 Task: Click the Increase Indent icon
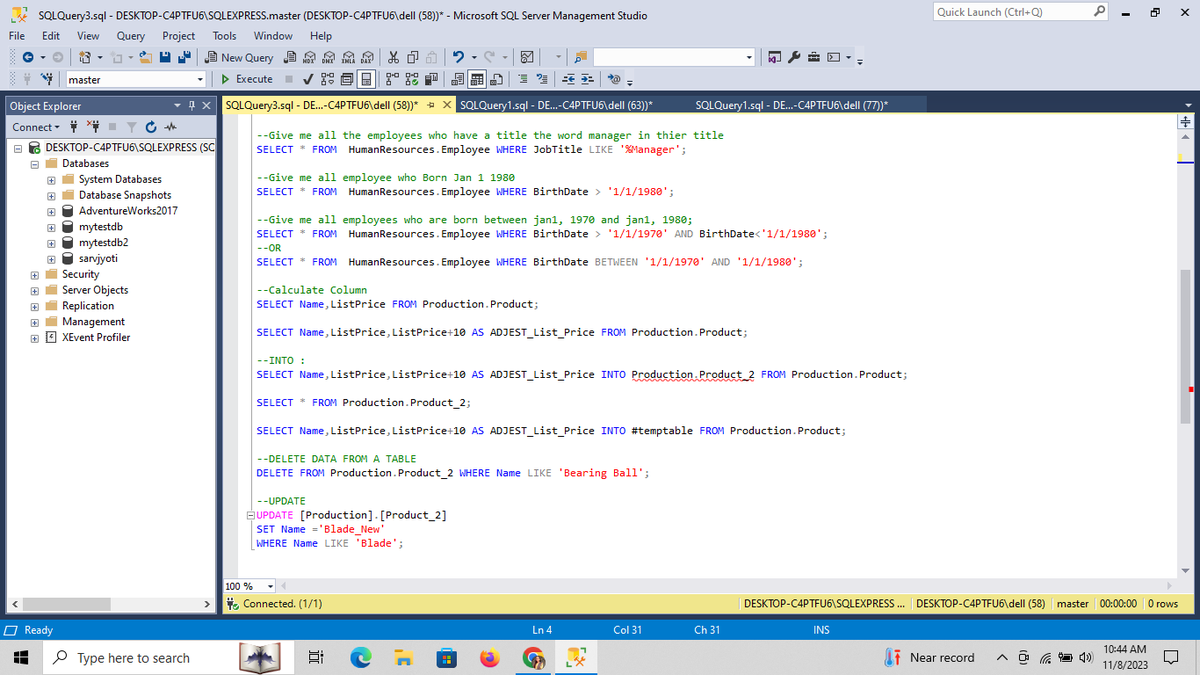pyautogui.click(x=587, y=79)
